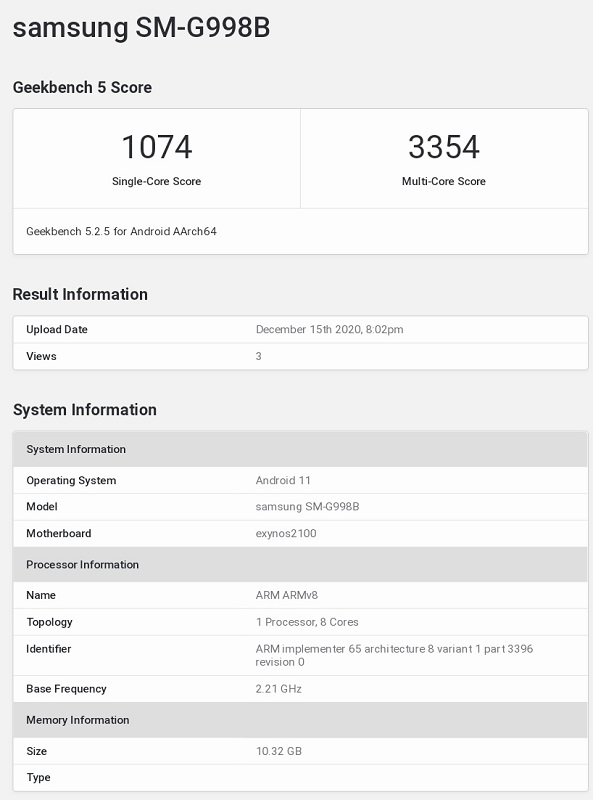Screen dimensions: 593x800
Task: Select Geekbench 5.2.5 for Android AArch64 text
Action: click(121, 231)
